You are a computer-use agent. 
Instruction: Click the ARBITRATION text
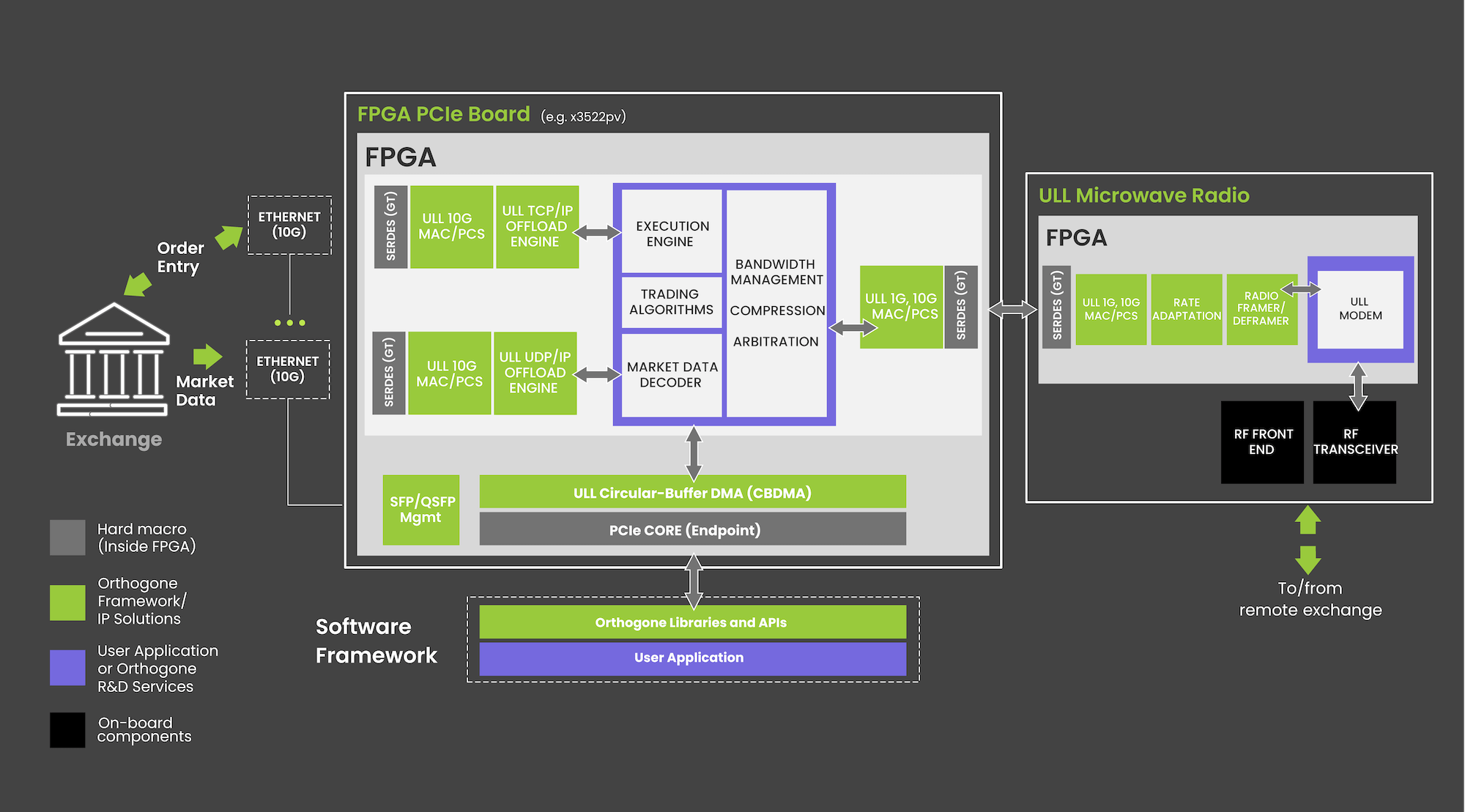pyautogui.click(x=776, y=341)
